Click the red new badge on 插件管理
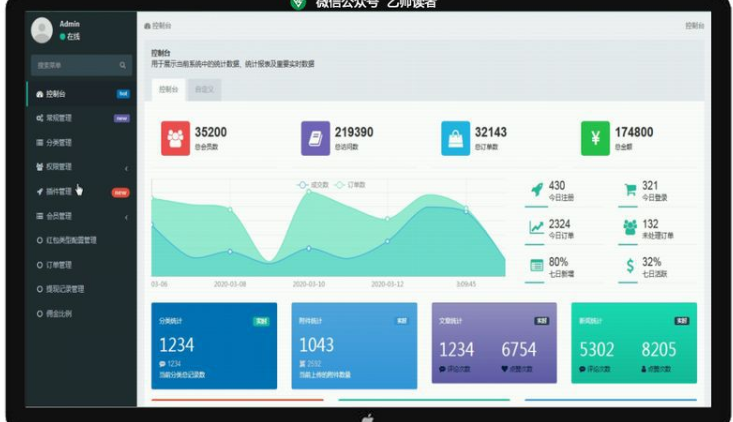Viewport: 733px width, 422px height. point(120,193)
